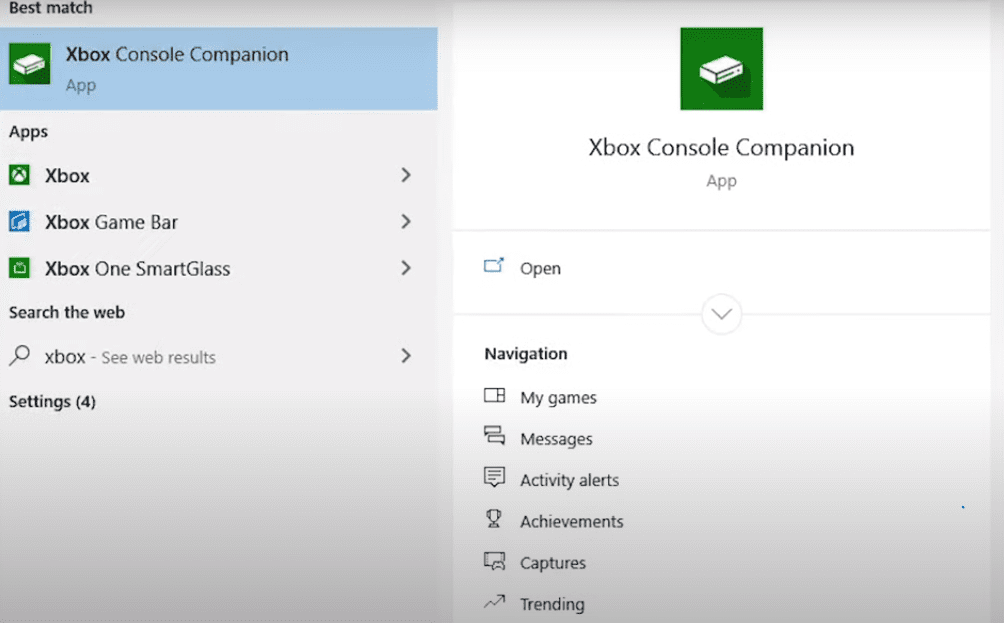Click the My games icon
The width and height of the screenshot is (1004, 623).
pos(494,395)
